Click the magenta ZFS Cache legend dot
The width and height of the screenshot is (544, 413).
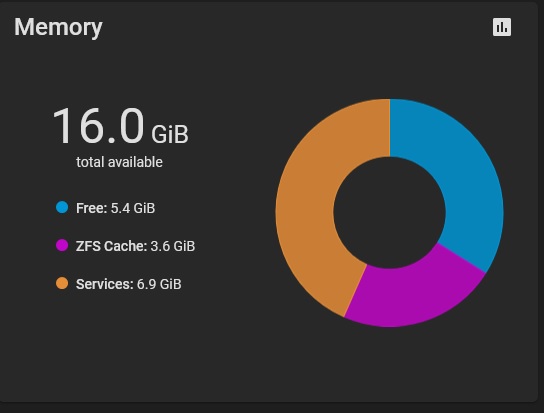coord(62,245)
